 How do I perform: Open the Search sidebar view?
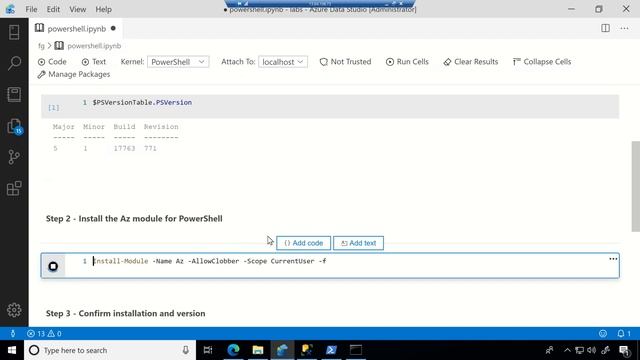point(14,63)
